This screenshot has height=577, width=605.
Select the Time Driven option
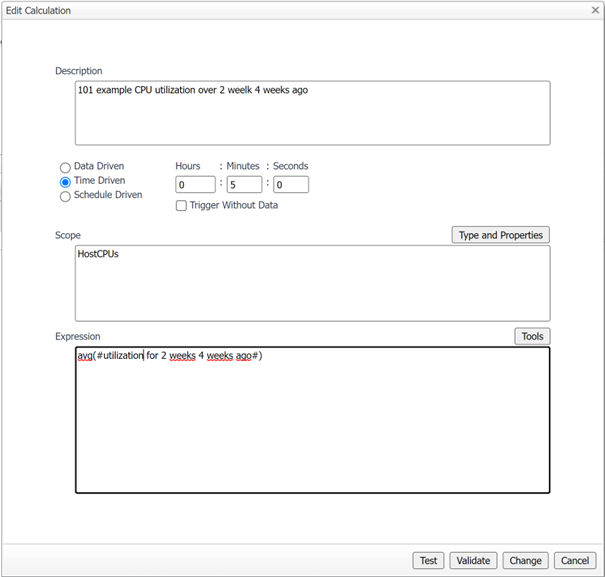(x=66, y=182)
